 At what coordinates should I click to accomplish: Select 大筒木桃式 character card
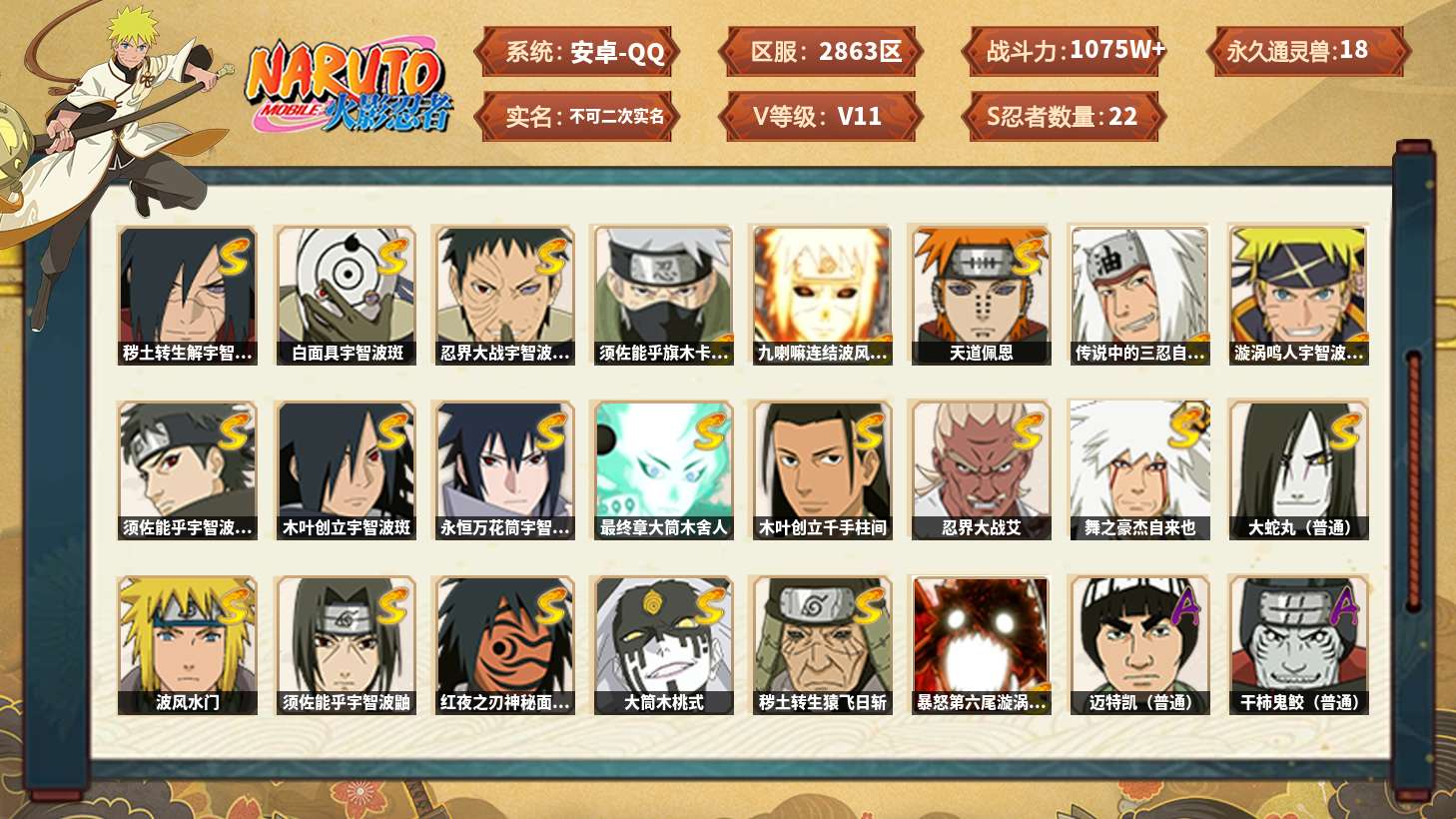pyautogui.click(x=664, y=645)
